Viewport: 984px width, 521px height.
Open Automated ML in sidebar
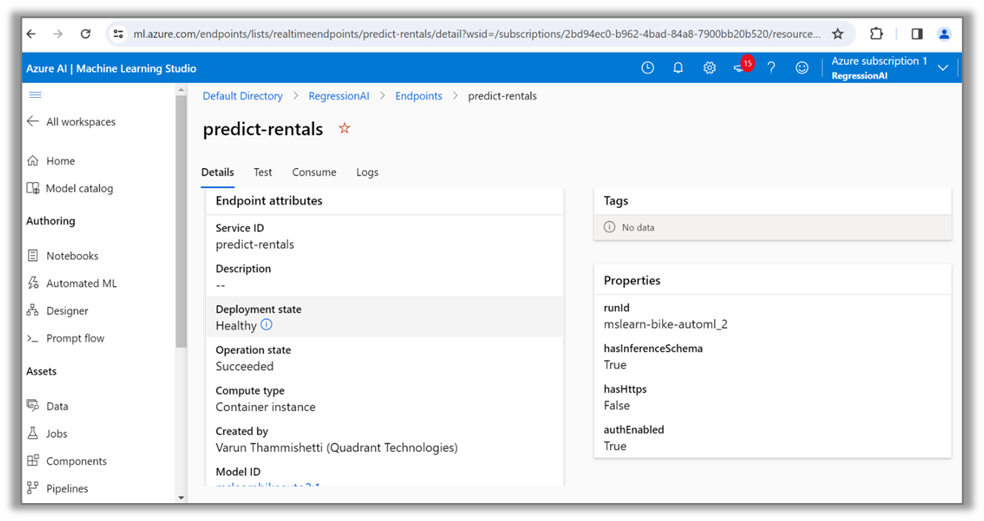click(x=81, y=283)
